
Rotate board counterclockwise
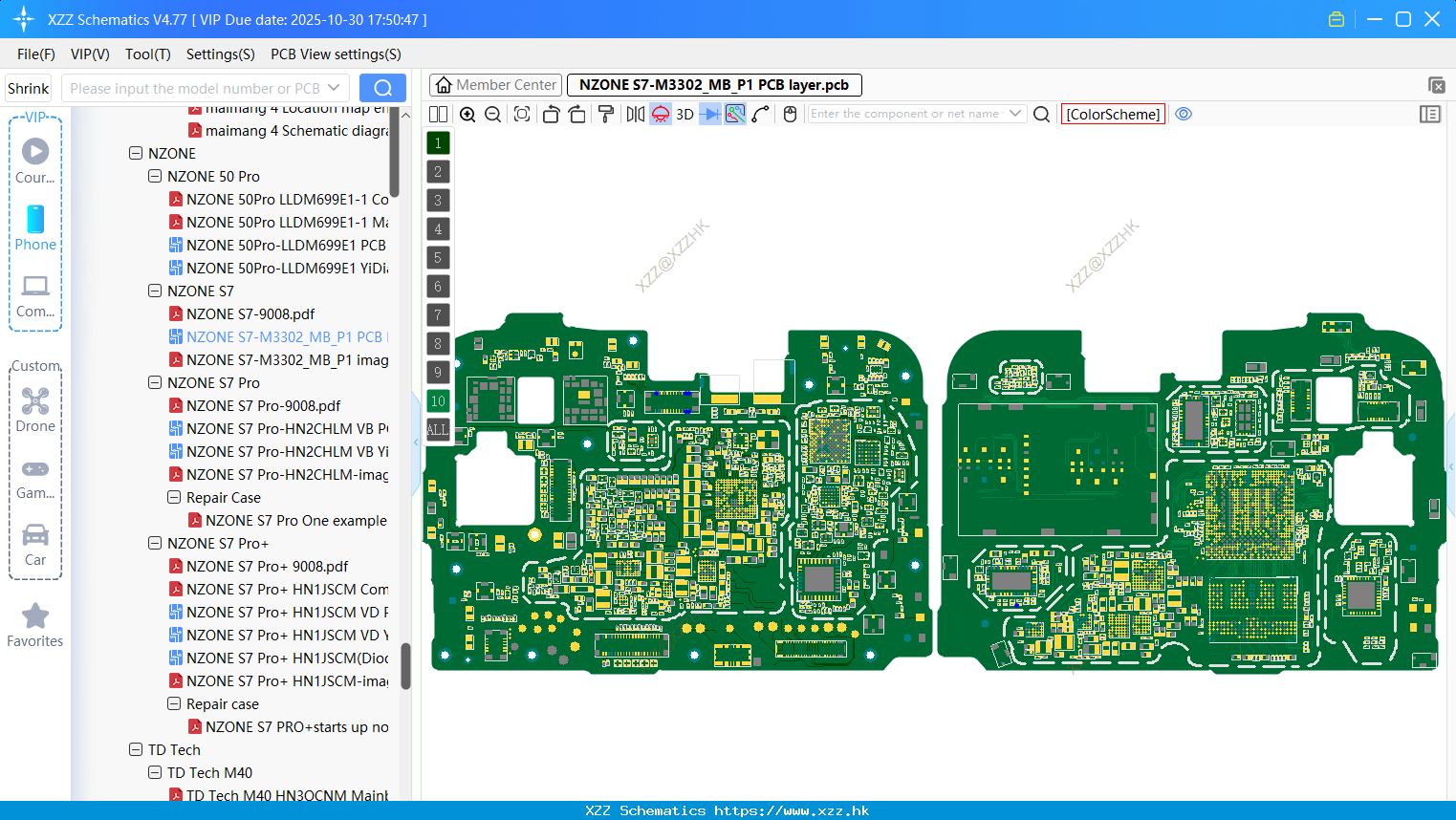[551, 114]
